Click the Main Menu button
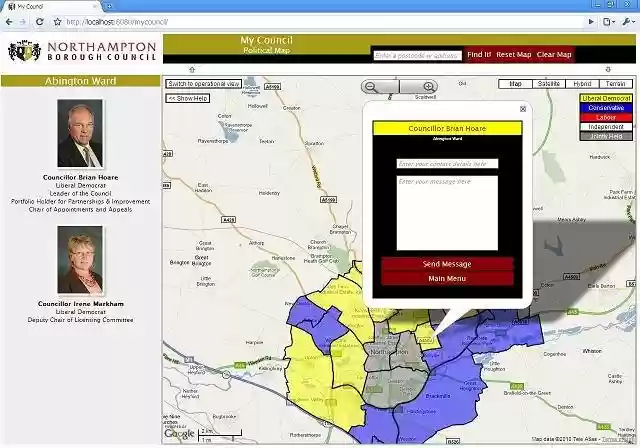The height and width of the screenshot is (448, 640). tap(447, 279)
